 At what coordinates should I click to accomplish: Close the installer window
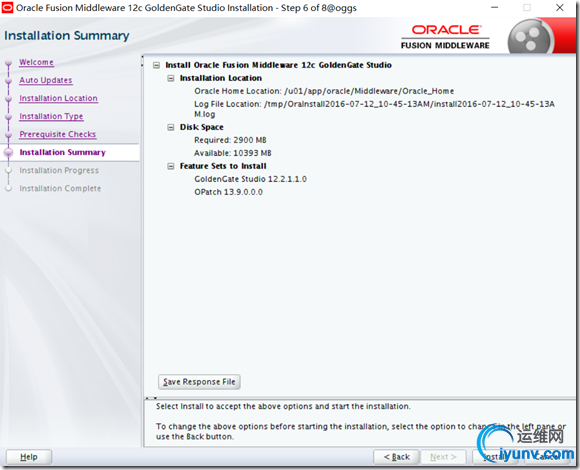(x=560, y=8)
